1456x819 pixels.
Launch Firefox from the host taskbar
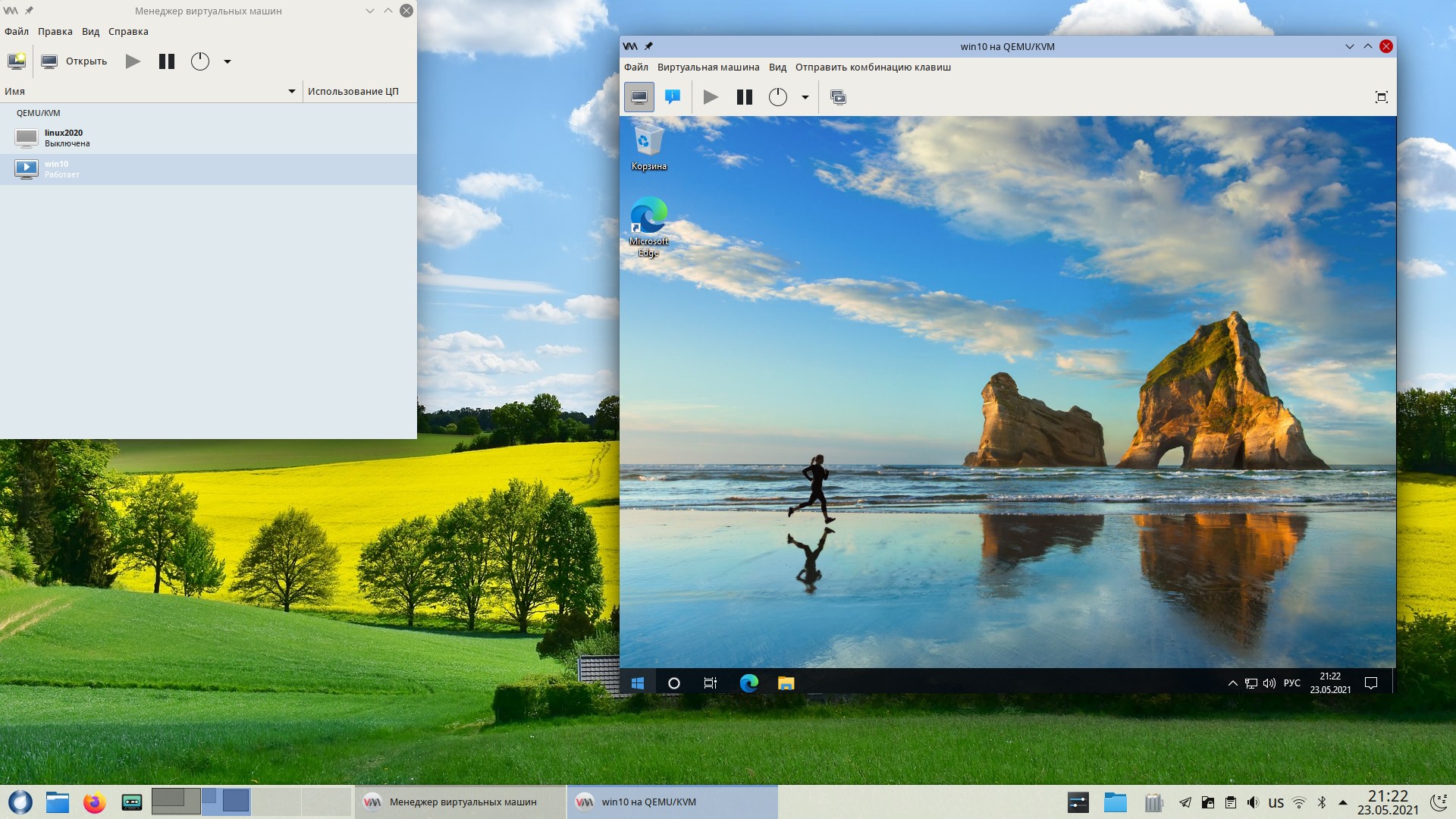click(94, 802)
